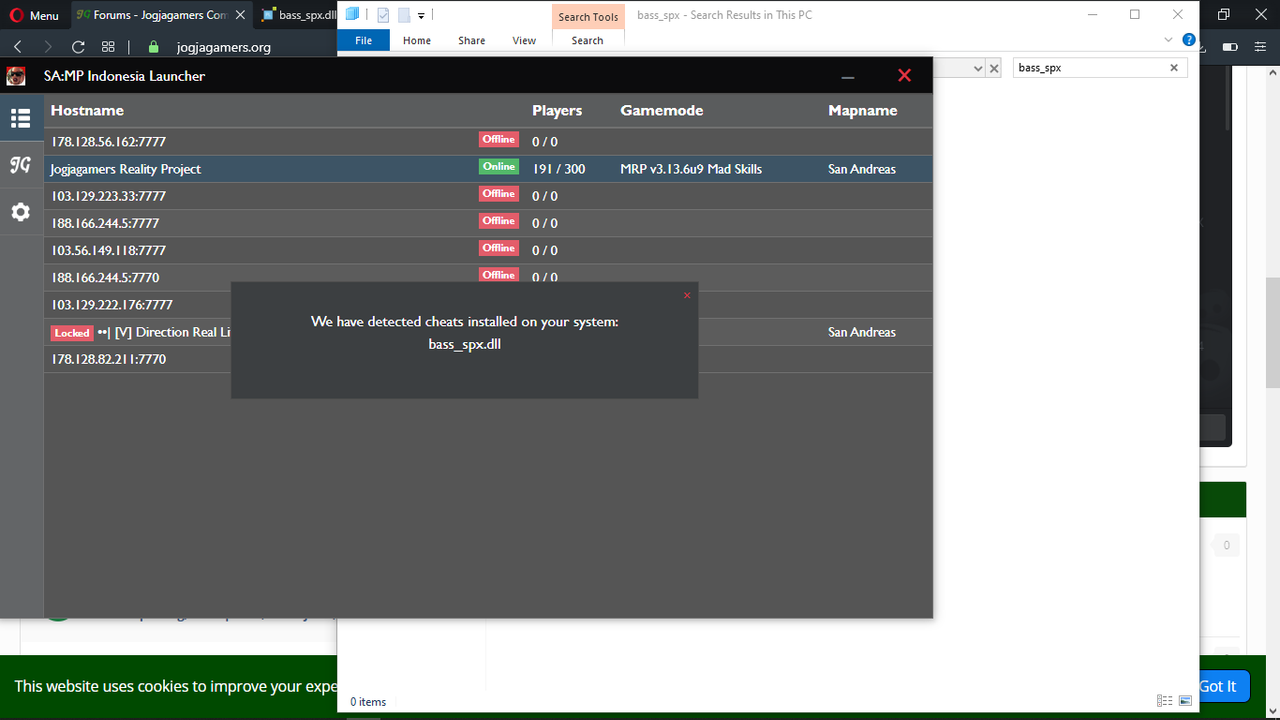Screen dimensions: 1280x720
Task: Select Jogjagamers Reality Project server
Action: click(488, 169)
